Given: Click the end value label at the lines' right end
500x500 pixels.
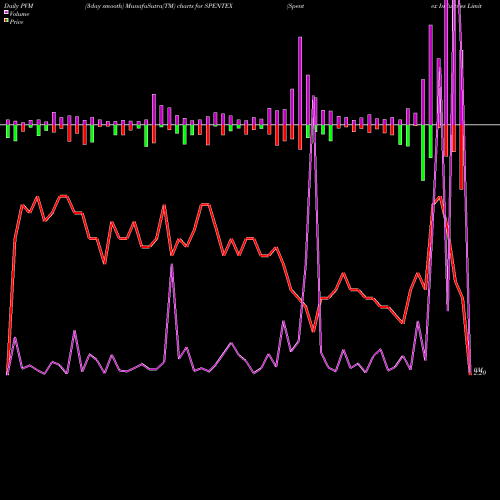Looking at the screenshot, I should click(x=480, y=371).
